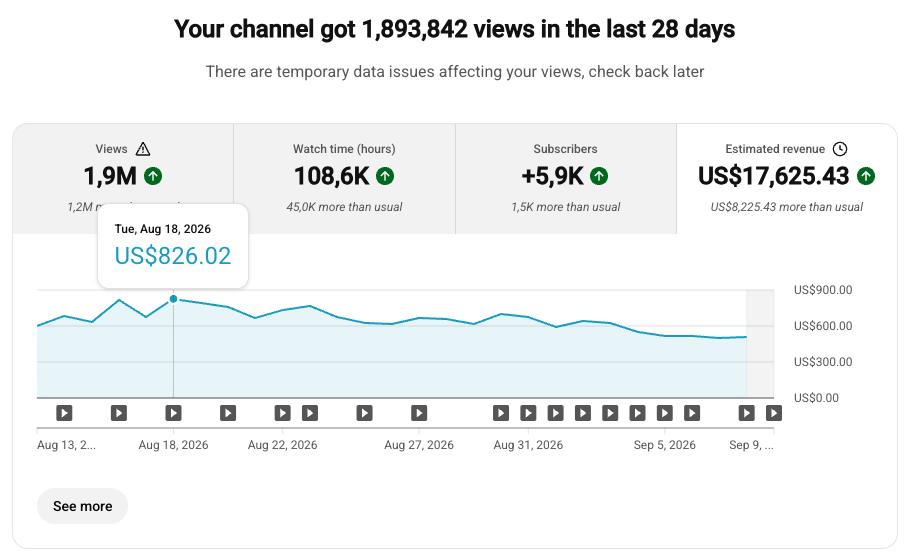
Task: Click the US$826.02 tooltip value
Action: 173,256
